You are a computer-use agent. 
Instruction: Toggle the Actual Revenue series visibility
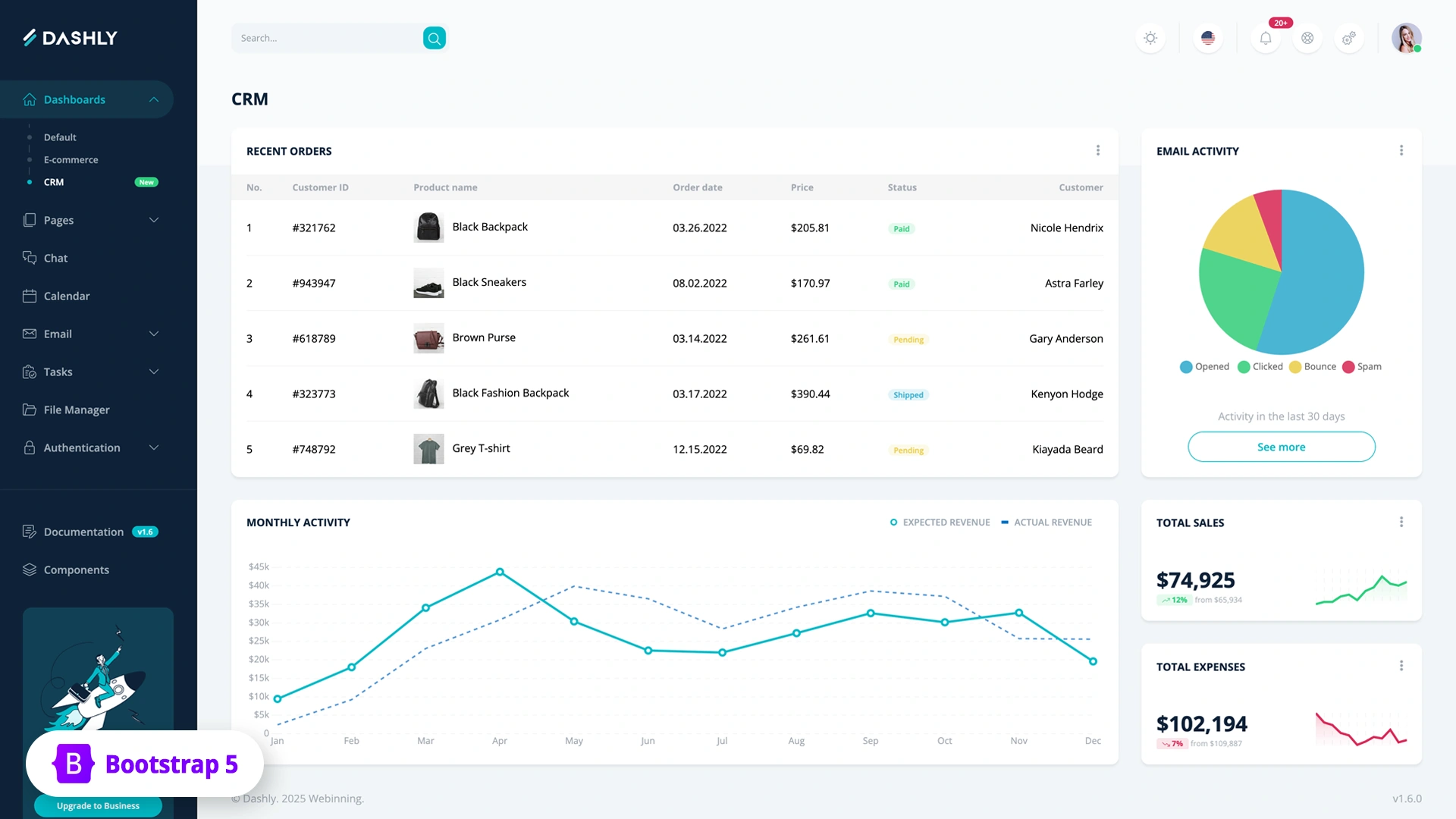(x=1046, y=522)
